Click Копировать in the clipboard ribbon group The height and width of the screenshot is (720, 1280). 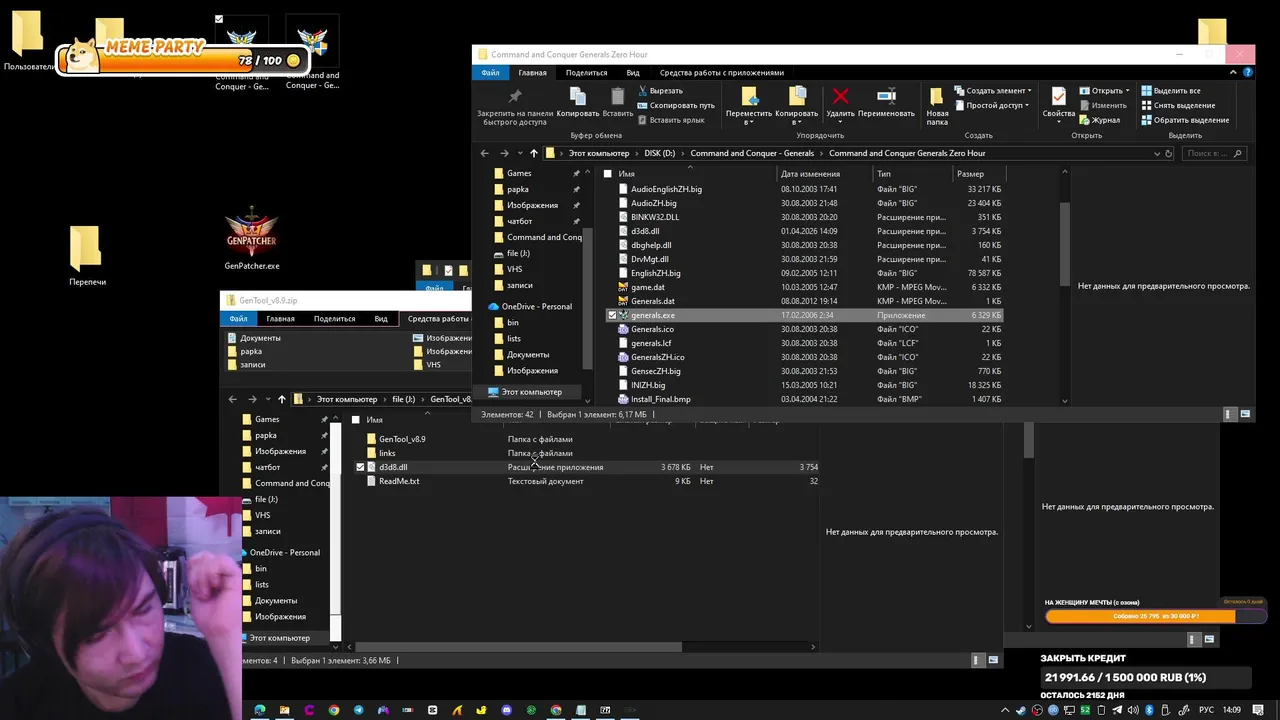pyautogui.click(x=577, y=102)
